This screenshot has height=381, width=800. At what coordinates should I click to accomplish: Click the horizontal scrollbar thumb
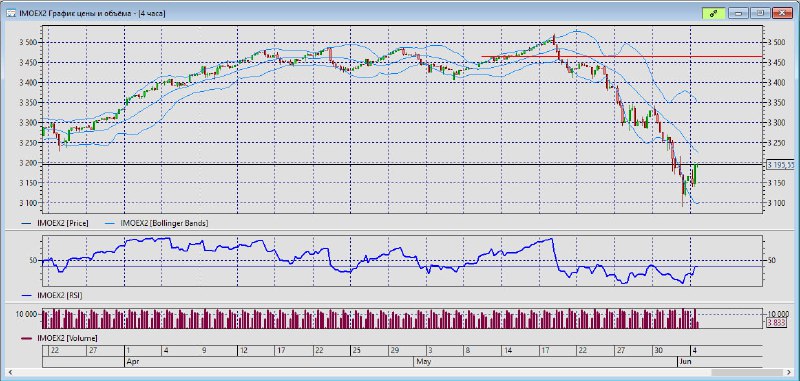(748, 373)
